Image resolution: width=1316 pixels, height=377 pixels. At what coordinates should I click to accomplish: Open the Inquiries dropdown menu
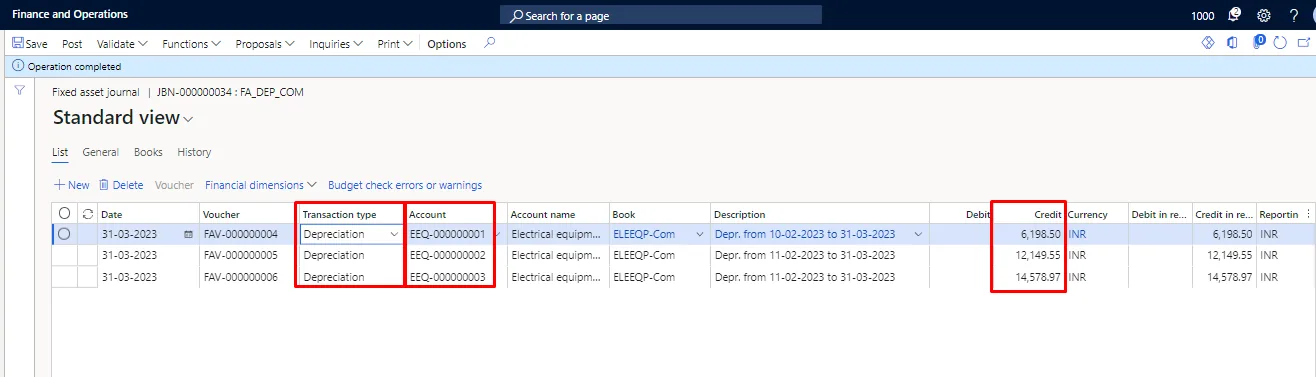click(x=336, y=44)
